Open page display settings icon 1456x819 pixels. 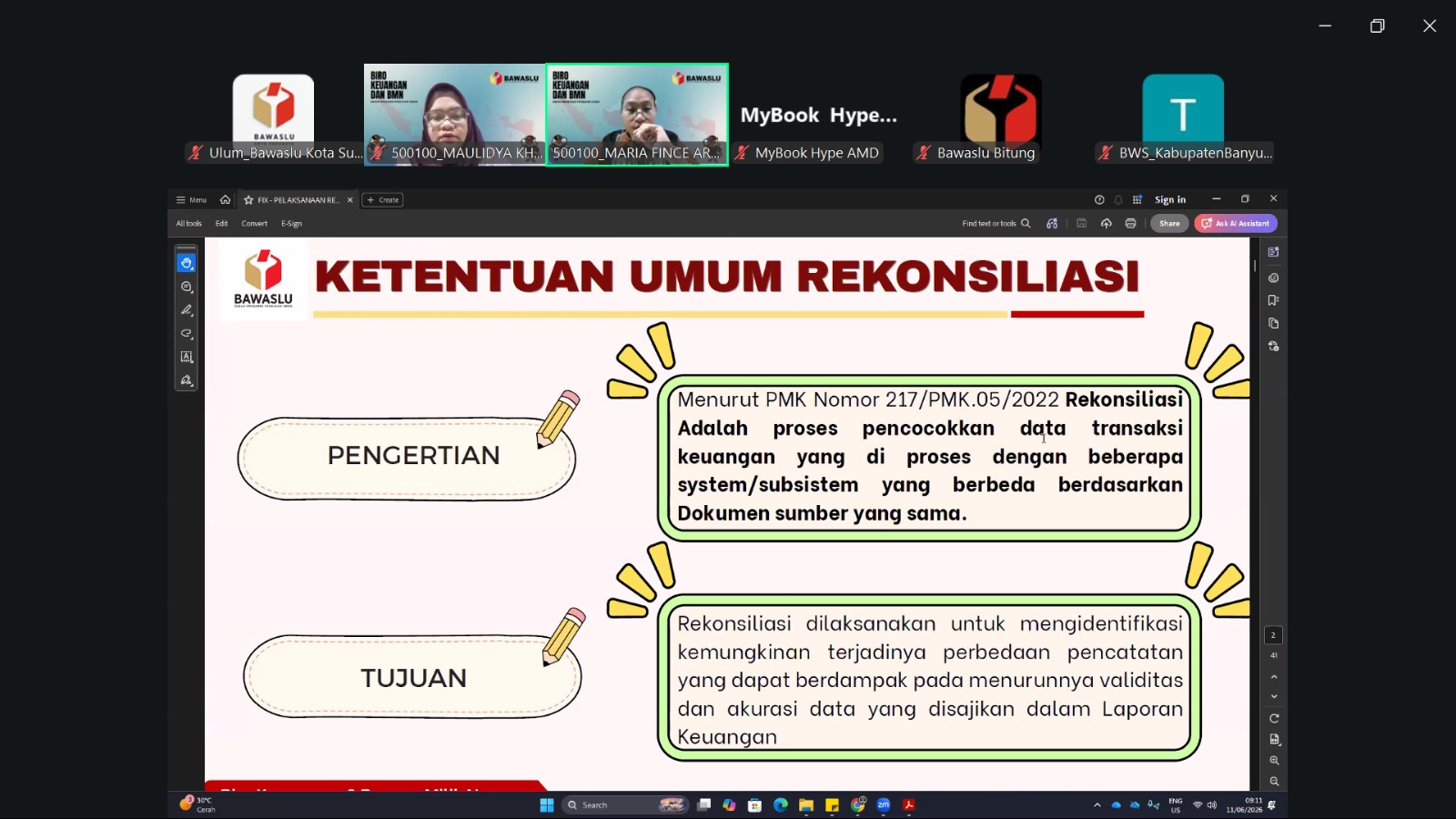[x=1274, y=739]
